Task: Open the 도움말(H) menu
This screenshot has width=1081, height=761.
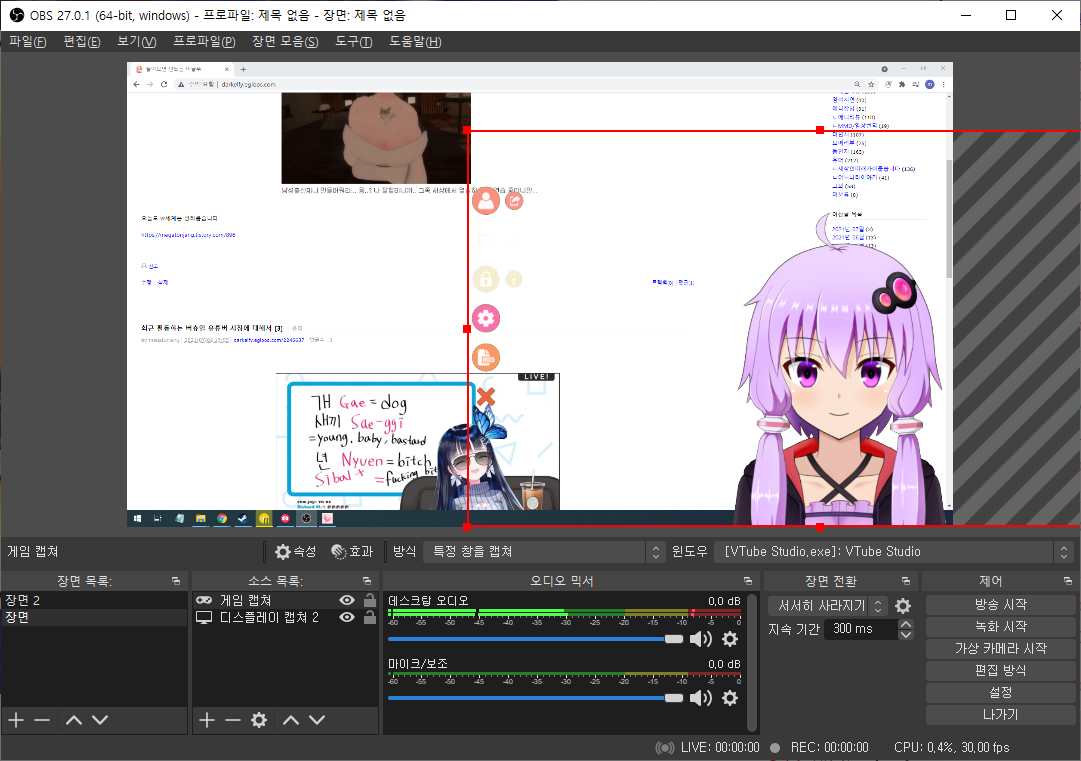Action: coord(415,41)
